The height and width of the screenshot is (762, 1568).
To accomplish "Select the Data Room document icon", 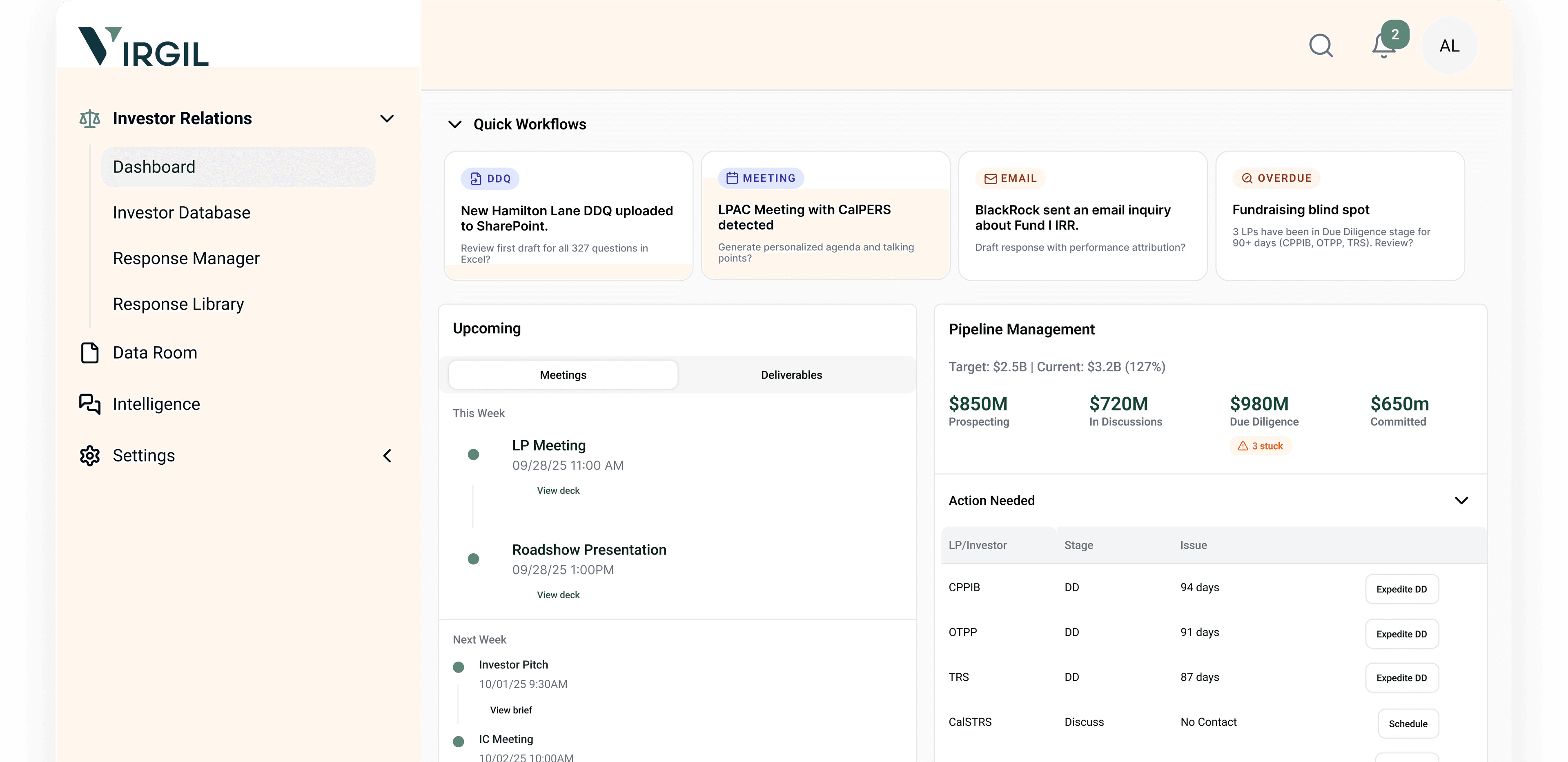I will click(89, 352).
